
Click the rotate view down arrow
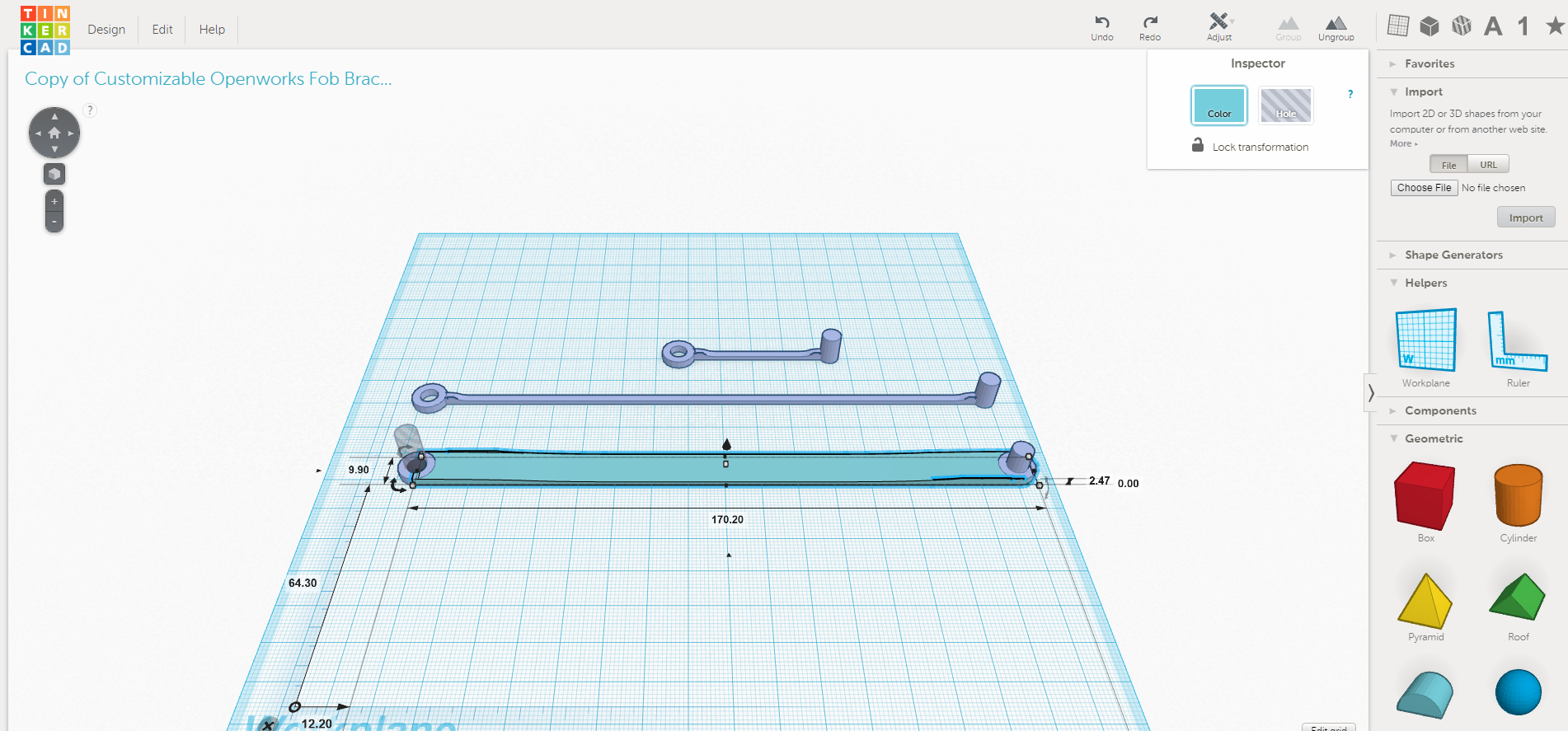click(54, 149)
